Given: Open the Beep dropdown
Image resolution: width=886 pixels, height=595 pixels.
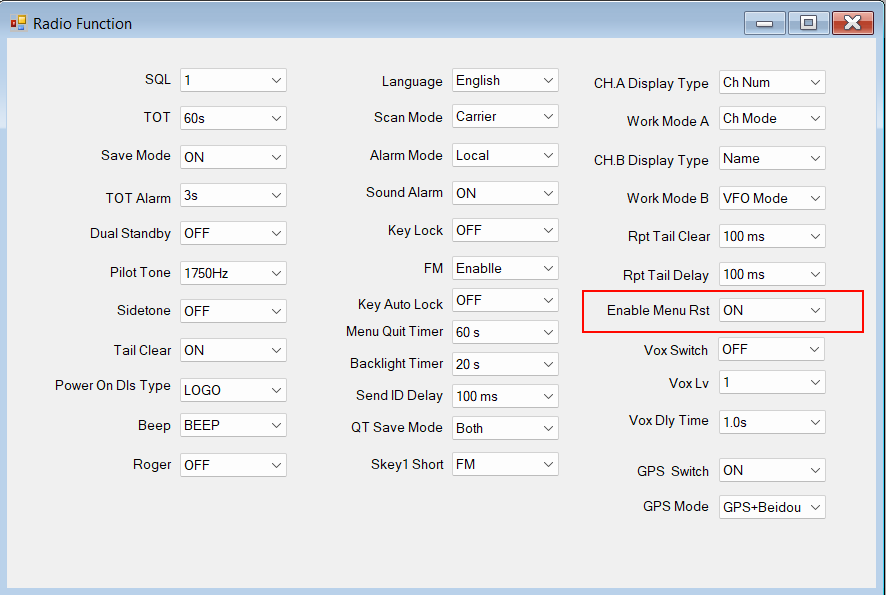Looking at the screenshot, I should click(233, 425).
